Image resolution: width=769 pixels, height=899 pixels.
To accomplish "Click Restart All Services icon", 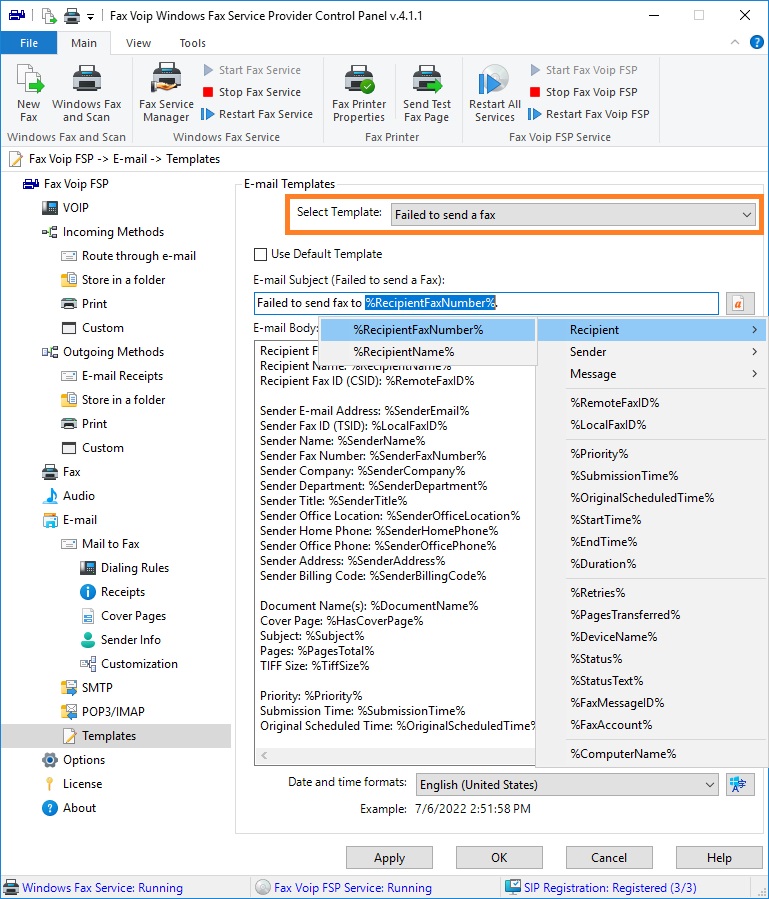I will pos(494,93).
